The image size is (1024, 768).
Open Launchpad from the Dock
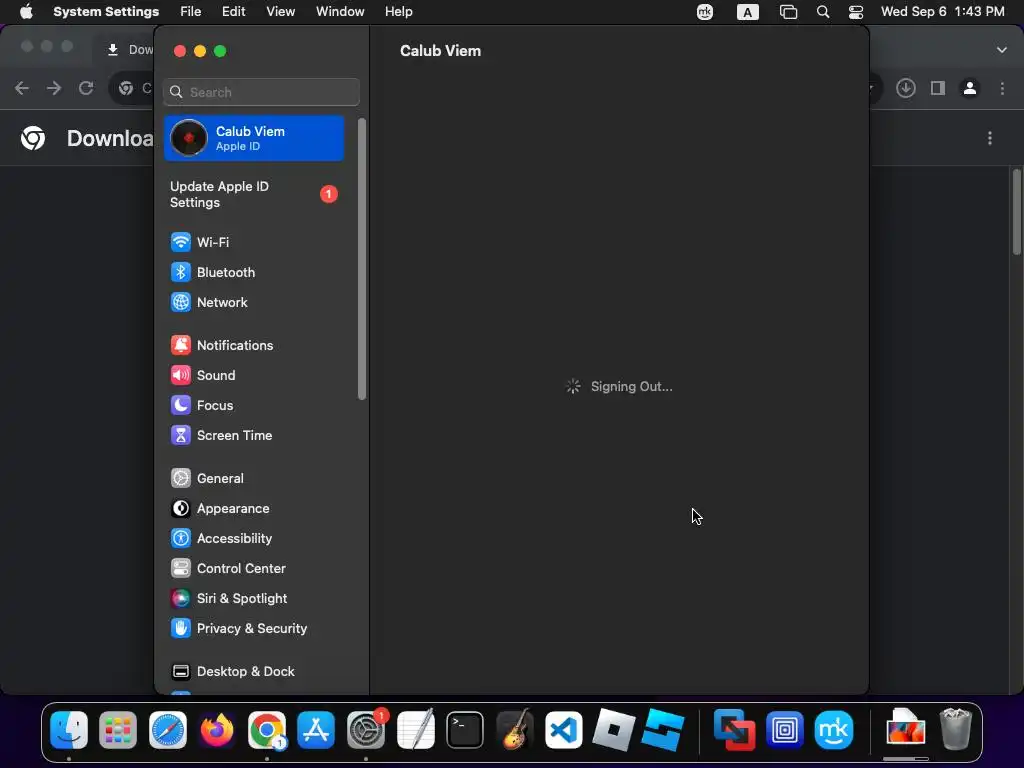click(x=118, y=729)
